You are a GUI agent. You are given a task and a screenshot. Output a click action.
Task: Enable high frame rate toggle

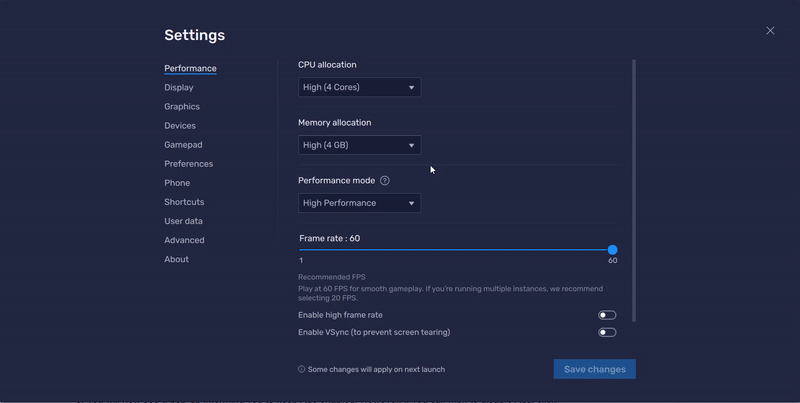pyautogui.click(x=607, y=315)
